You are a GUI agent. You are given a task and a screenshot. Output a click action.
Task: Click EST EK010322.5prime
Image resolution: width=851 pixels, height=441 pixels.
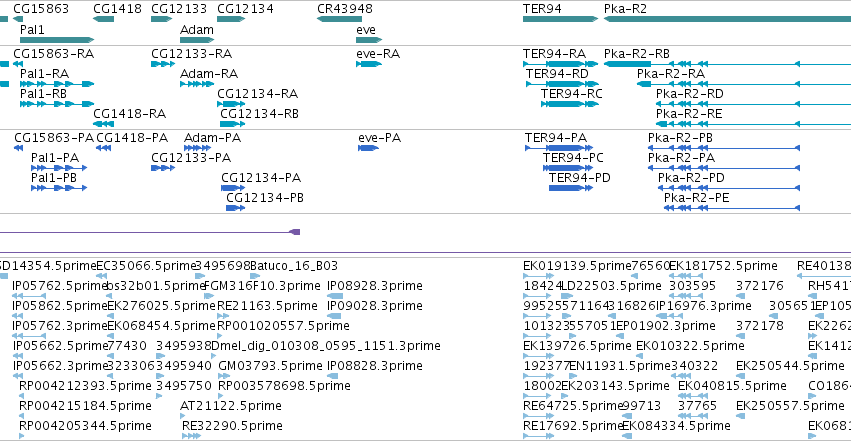(x=690, y=346)
